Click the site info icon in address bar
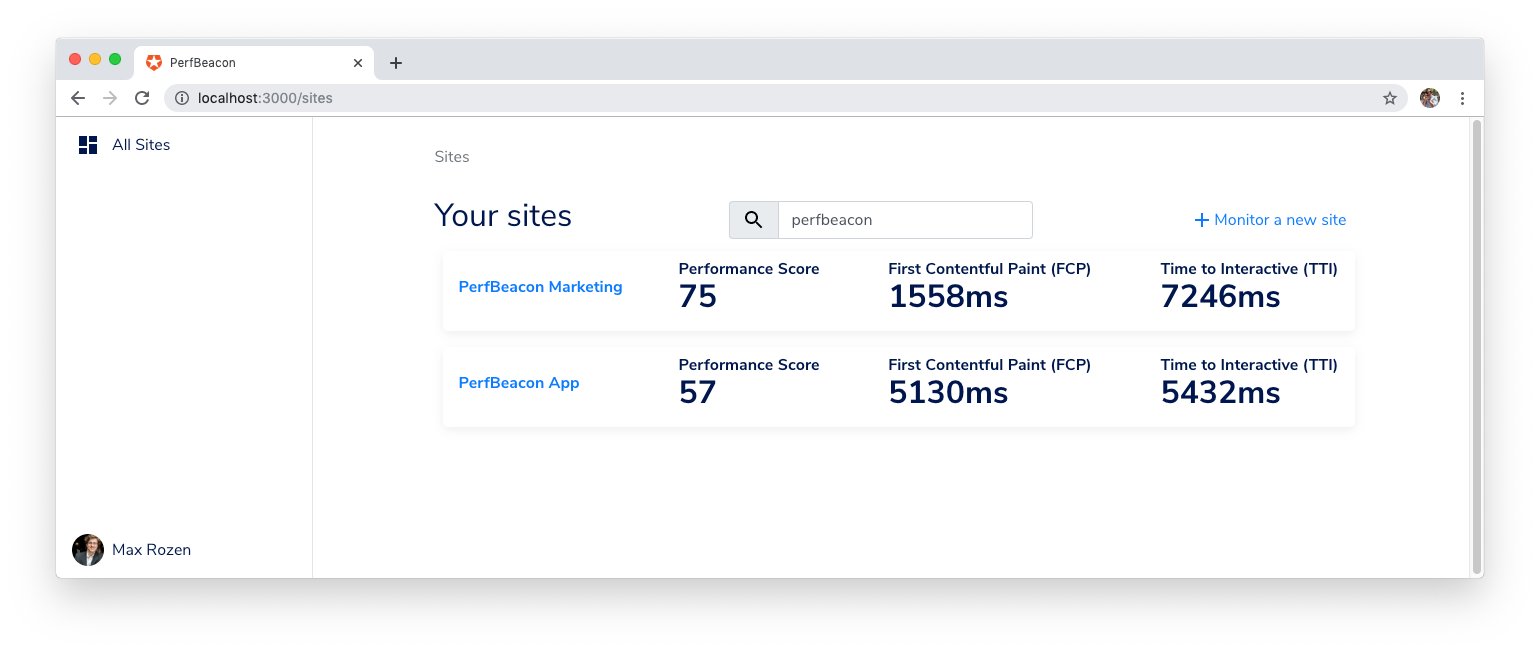 coord(181,98)
